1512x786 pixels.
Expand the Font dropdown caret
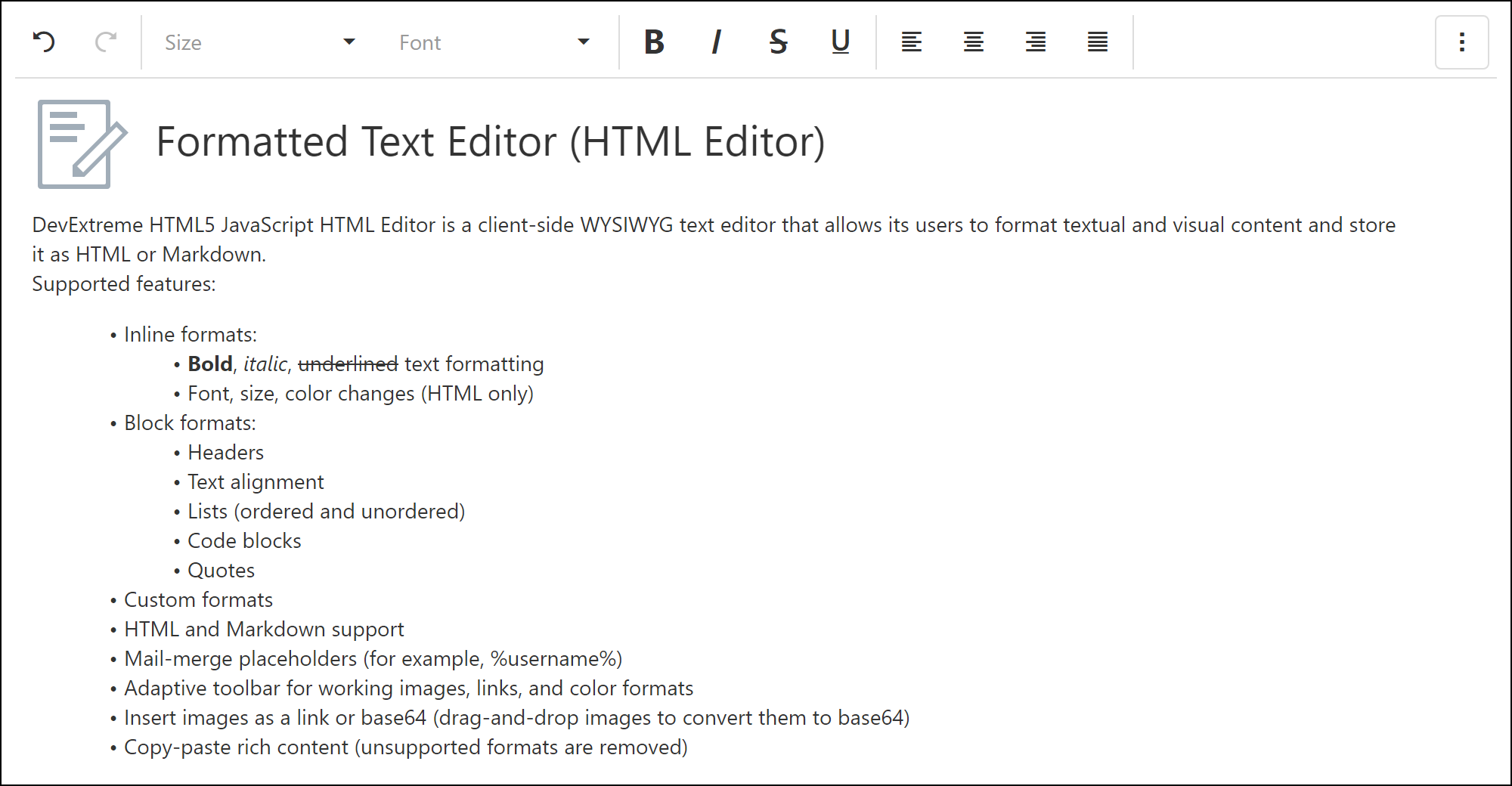pos(583,42)
